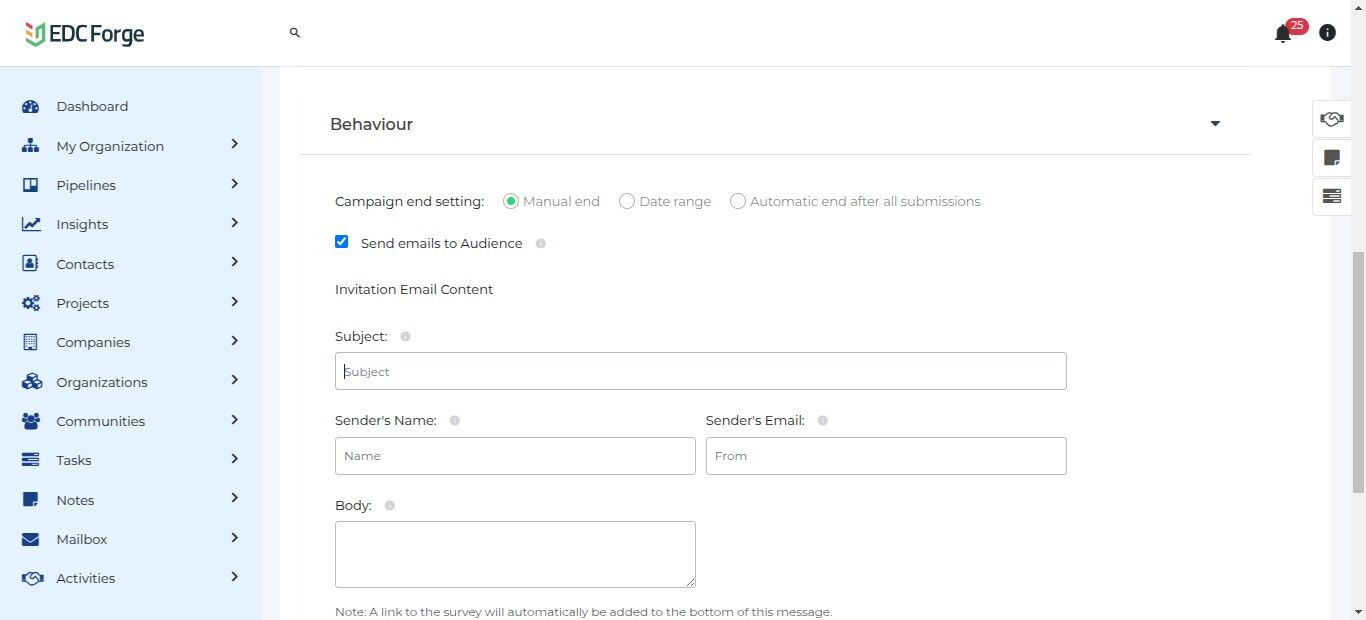Viewport: 1366px width, 620px height.
Task: Click the page vertical scrollbar
Action: point(1358,370)
